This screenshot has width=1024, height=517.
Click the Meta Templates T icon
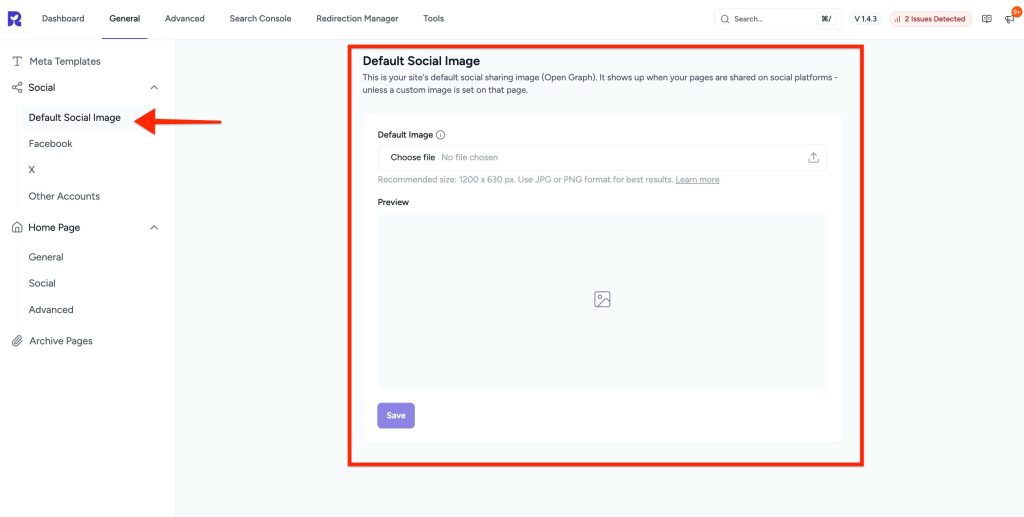pos(17,61)
